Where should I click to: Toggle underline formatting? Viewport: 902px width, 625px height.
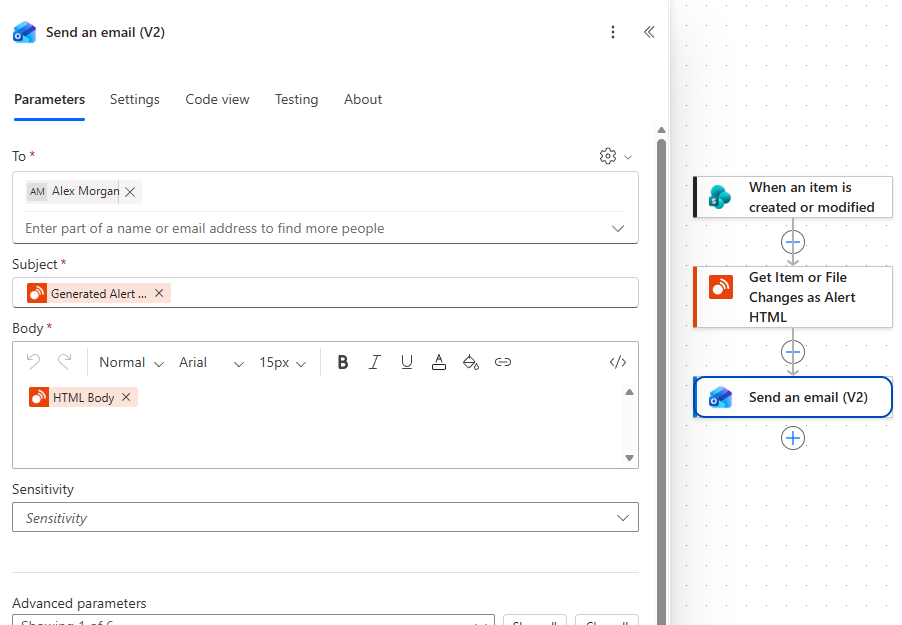407,362
